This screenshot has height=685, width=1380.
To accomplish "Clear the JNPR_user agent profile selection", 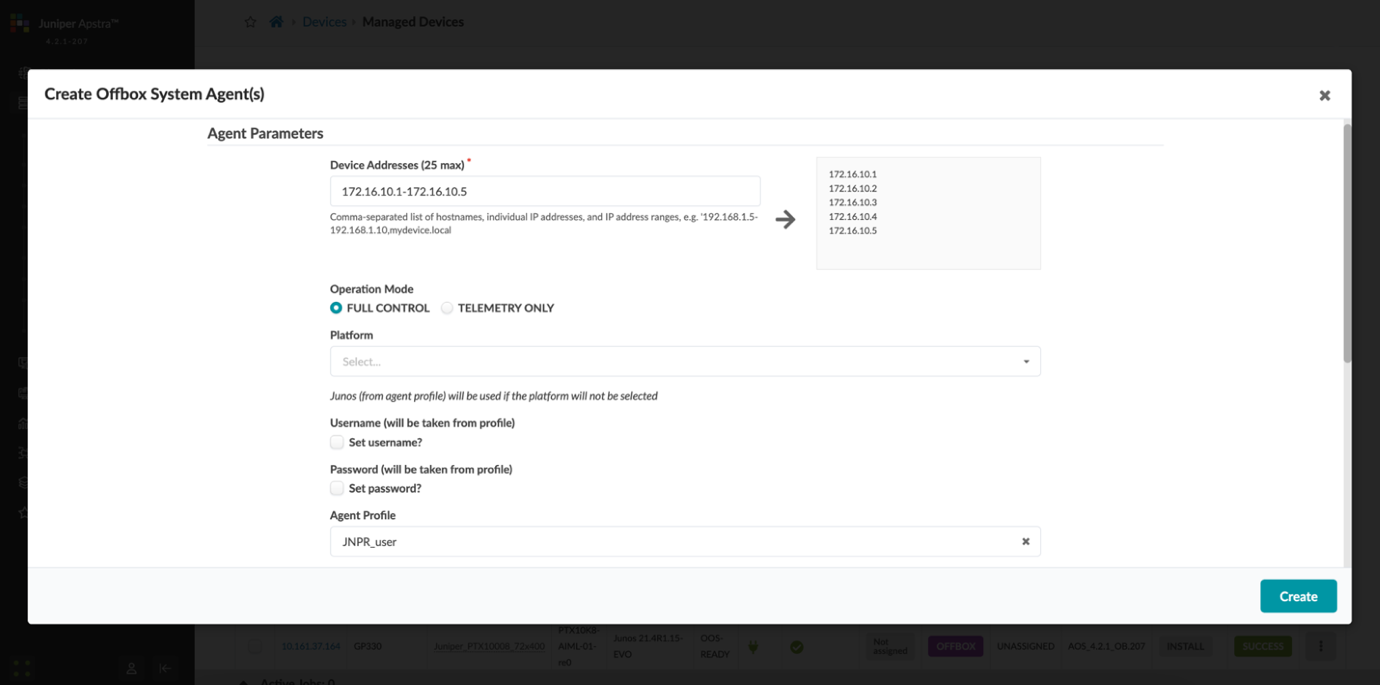I will click(x=1025, y=542).
